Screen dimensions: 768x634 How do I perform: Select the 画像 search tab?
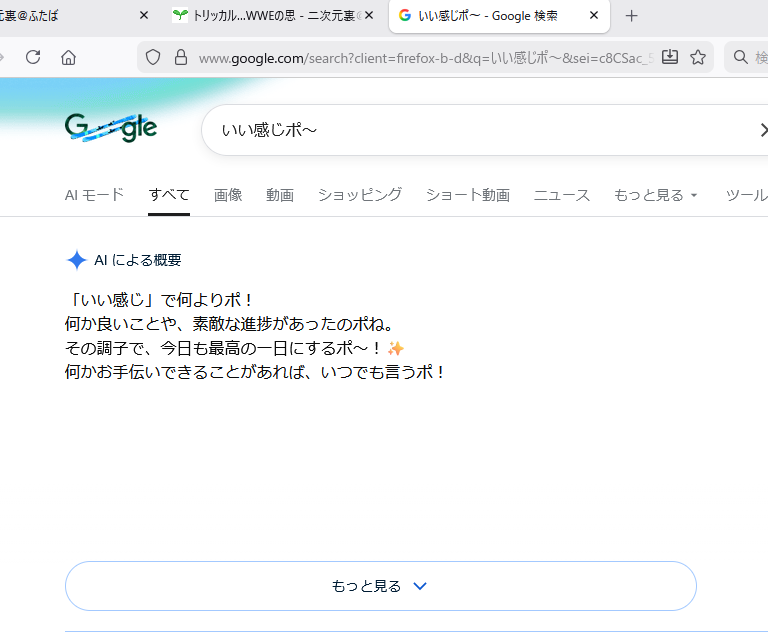(x=228, y=195)
